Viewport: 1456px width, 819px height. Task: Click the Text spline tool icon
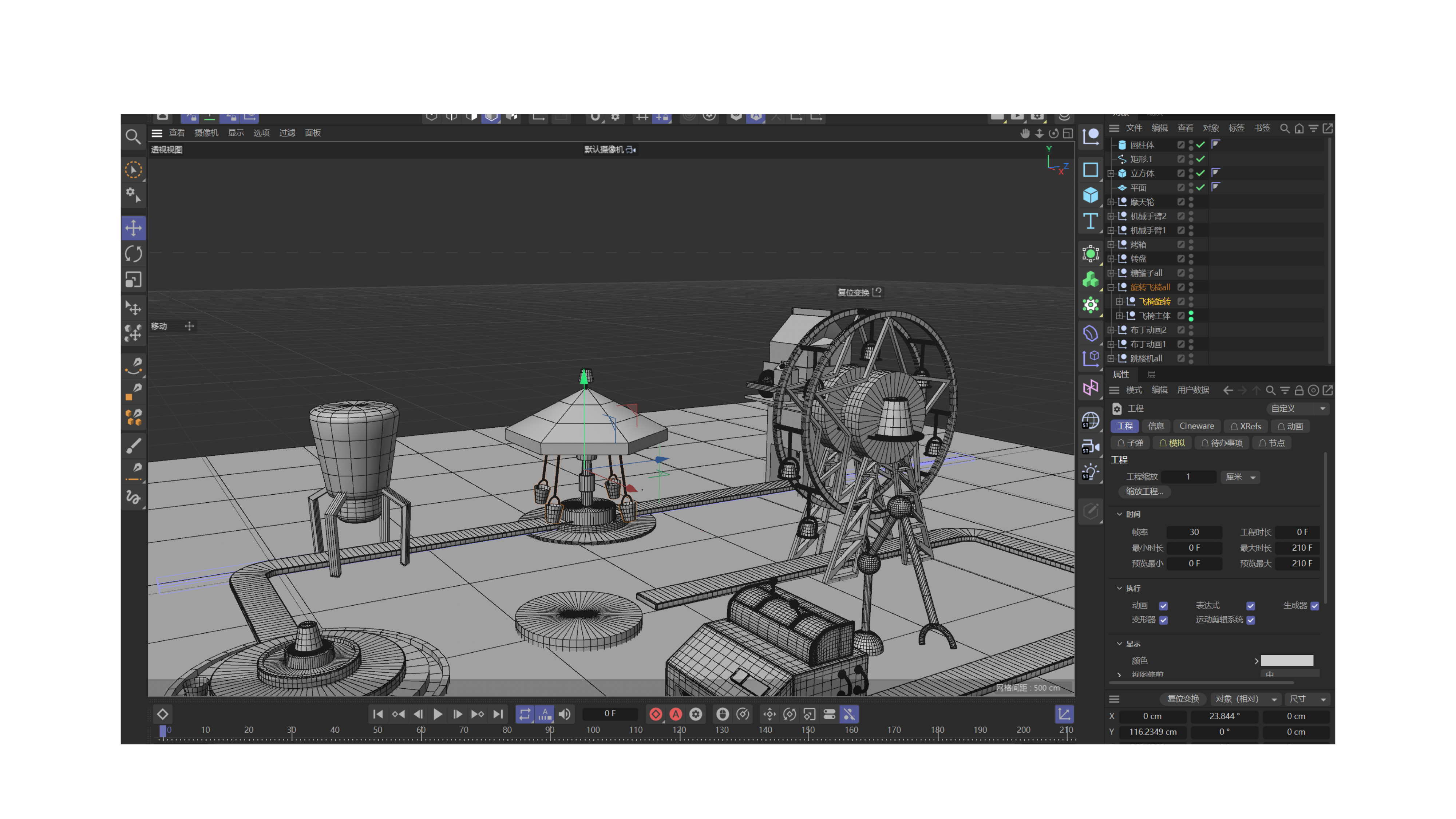1090,221
